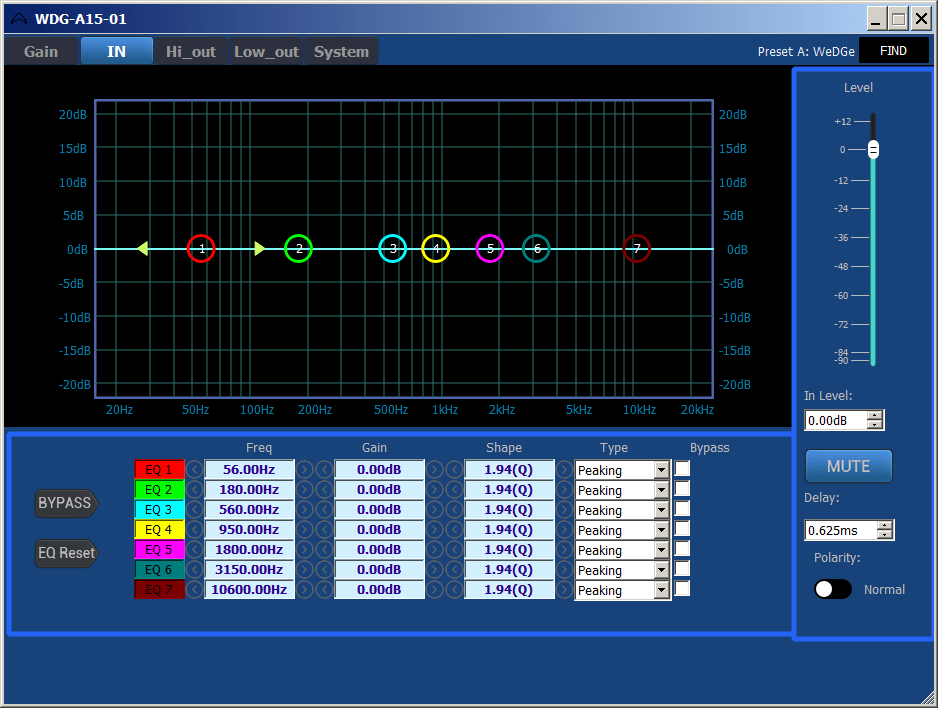Image resolution: width=938 pixels, height=708 pixels.
Task: Select EQ node 6 on the graph
Action: (537, 249)
